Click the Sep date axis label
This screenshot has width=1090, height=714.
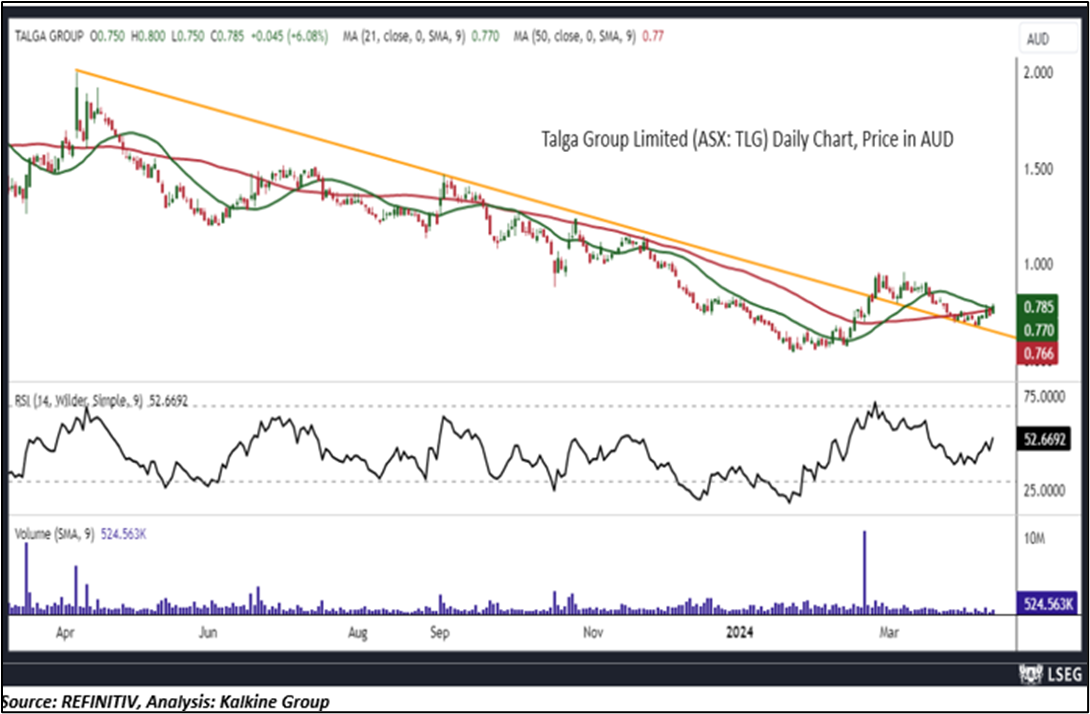pyautogui.click(x=440, y=633)
